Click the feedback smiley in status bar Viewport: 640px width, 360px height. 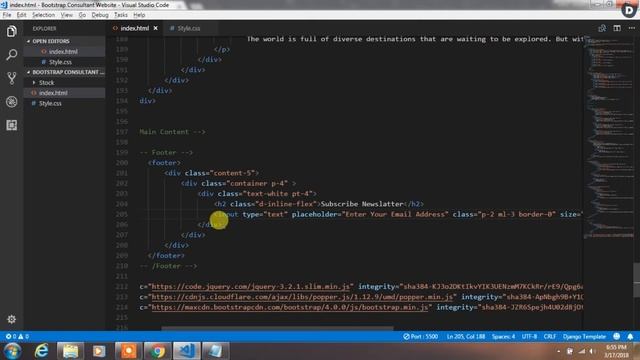[x=616, y=337]
